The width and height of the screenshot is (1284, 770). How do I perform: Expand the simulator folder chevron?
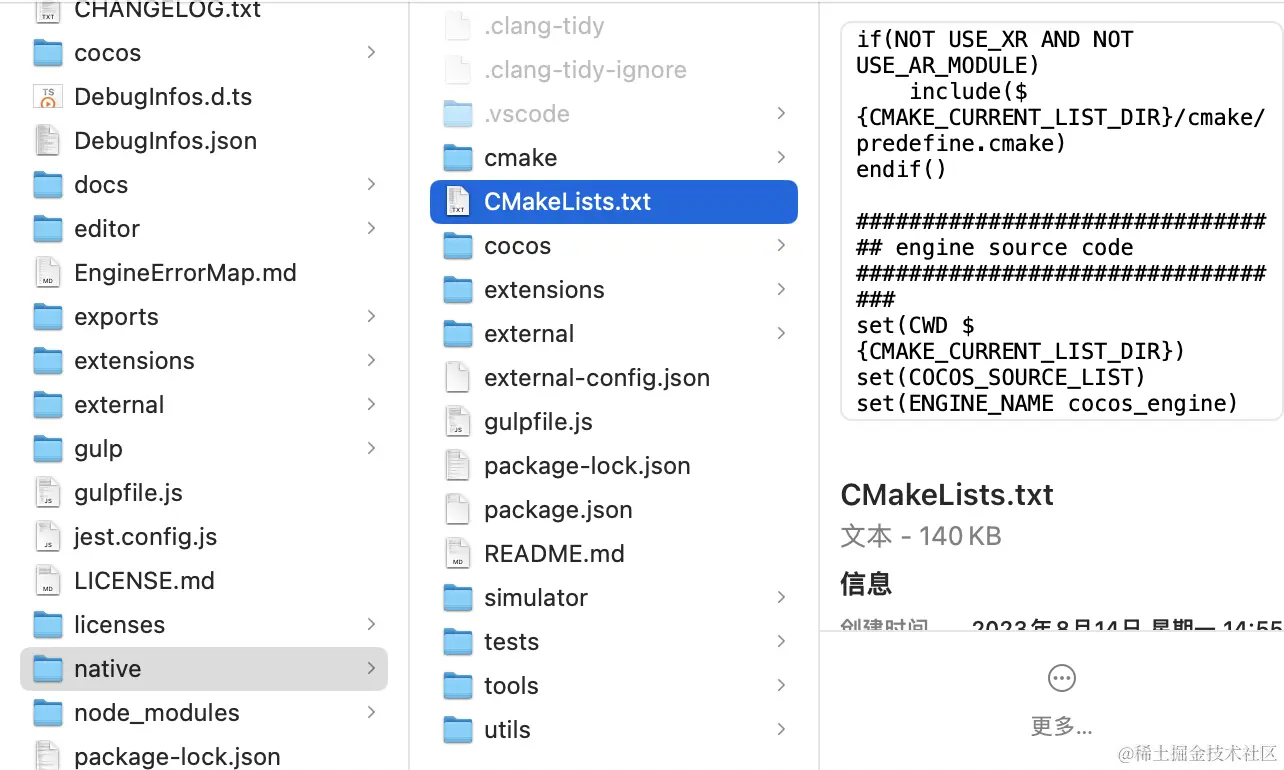click(781, 597)
